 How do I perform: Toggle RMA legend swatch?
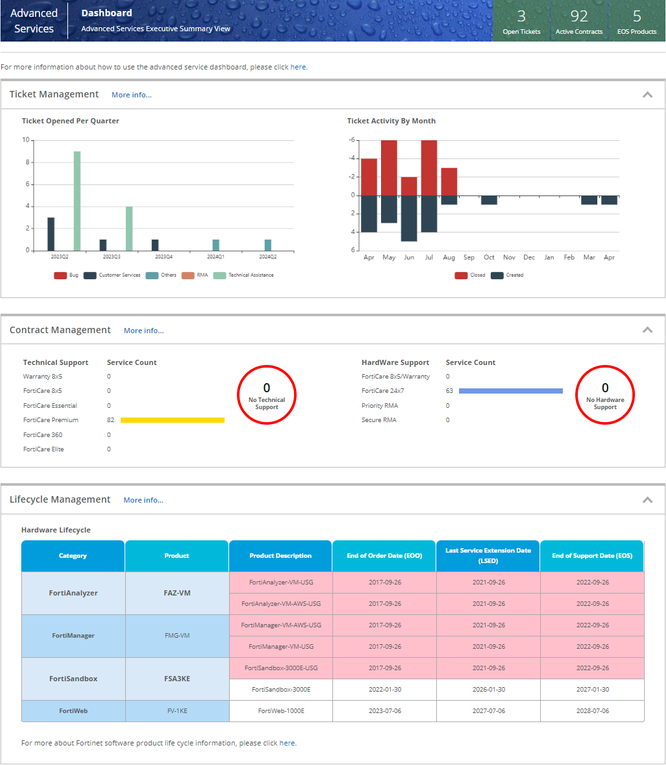pos(188,276)
